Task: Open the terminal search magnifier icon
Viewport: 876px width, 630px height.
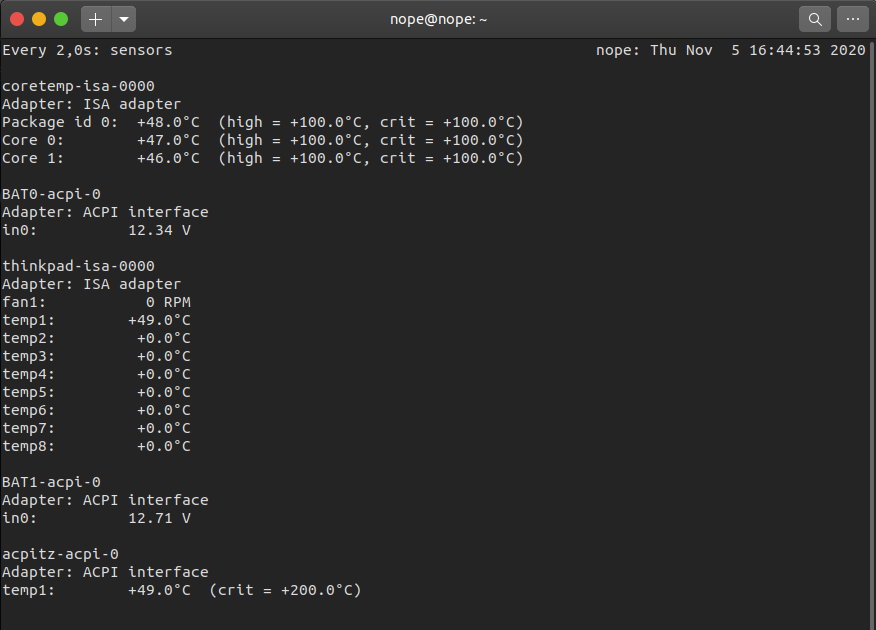Action: [x=814, y=18]
